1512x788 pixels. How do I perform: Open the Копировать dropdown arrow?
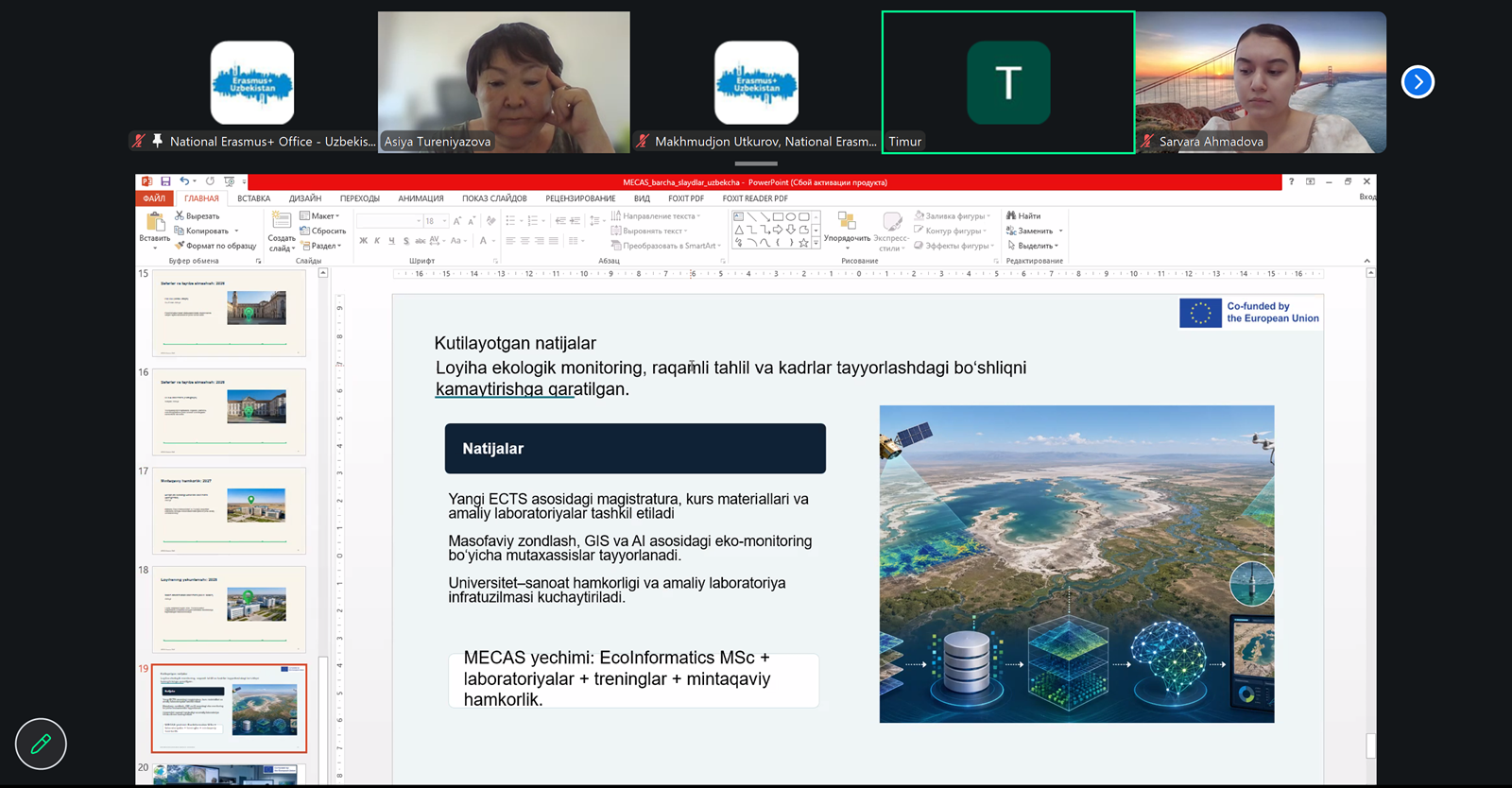click(236, 231)
